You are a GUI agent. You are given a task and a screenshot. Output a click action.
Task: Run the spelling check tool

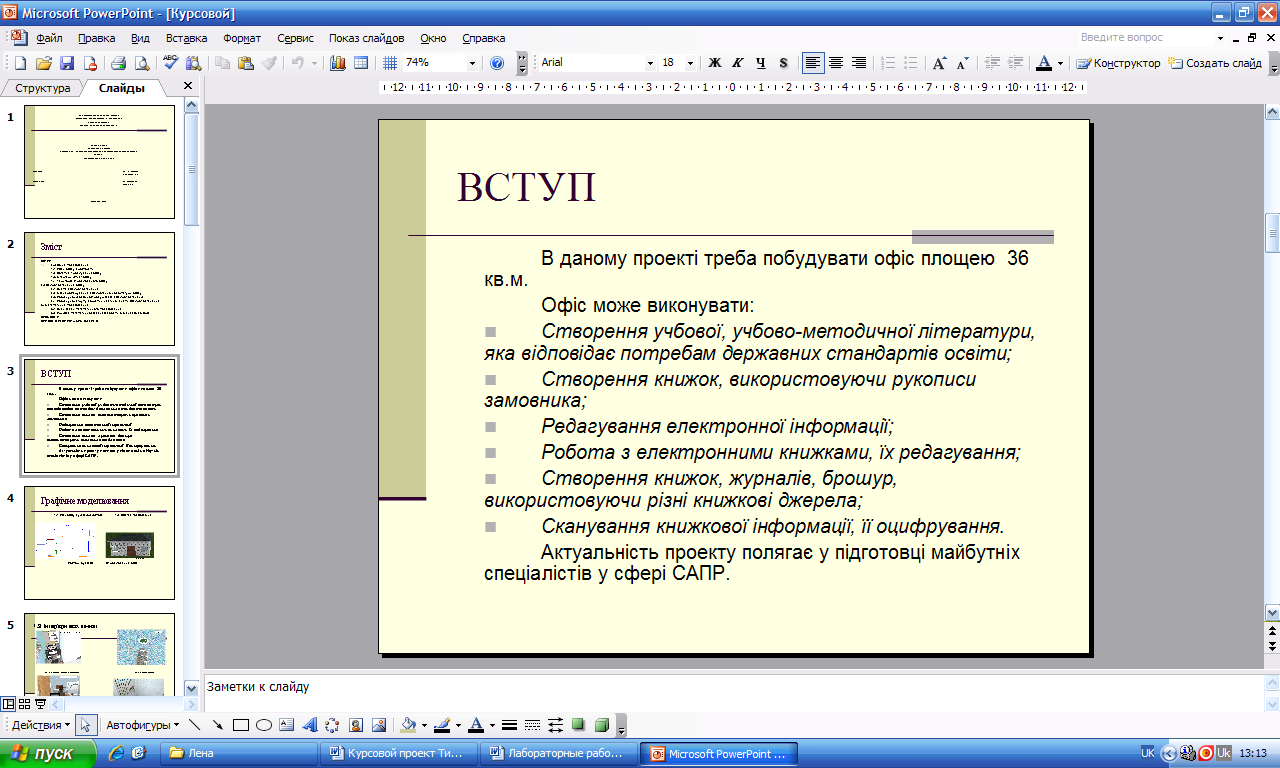tap(170, 63)
